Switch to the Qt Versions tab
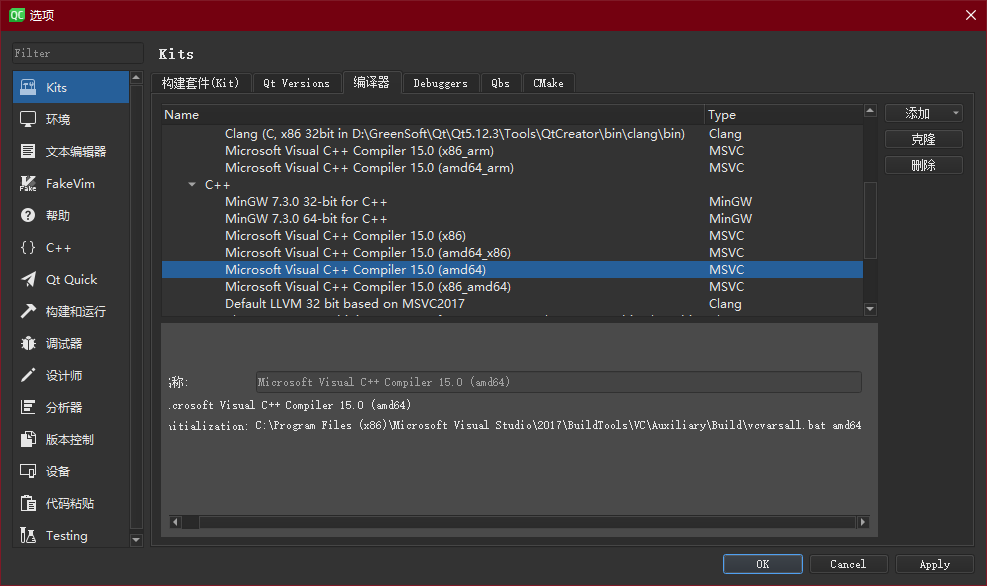This screenshot has height=586, width=987. 296,83
